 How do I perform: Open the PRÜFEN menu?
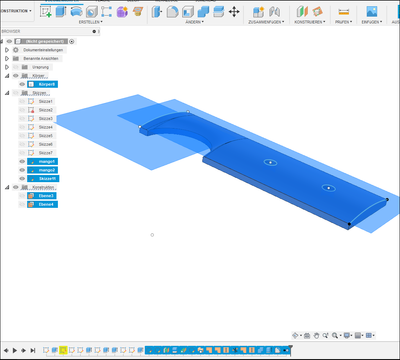343,22
